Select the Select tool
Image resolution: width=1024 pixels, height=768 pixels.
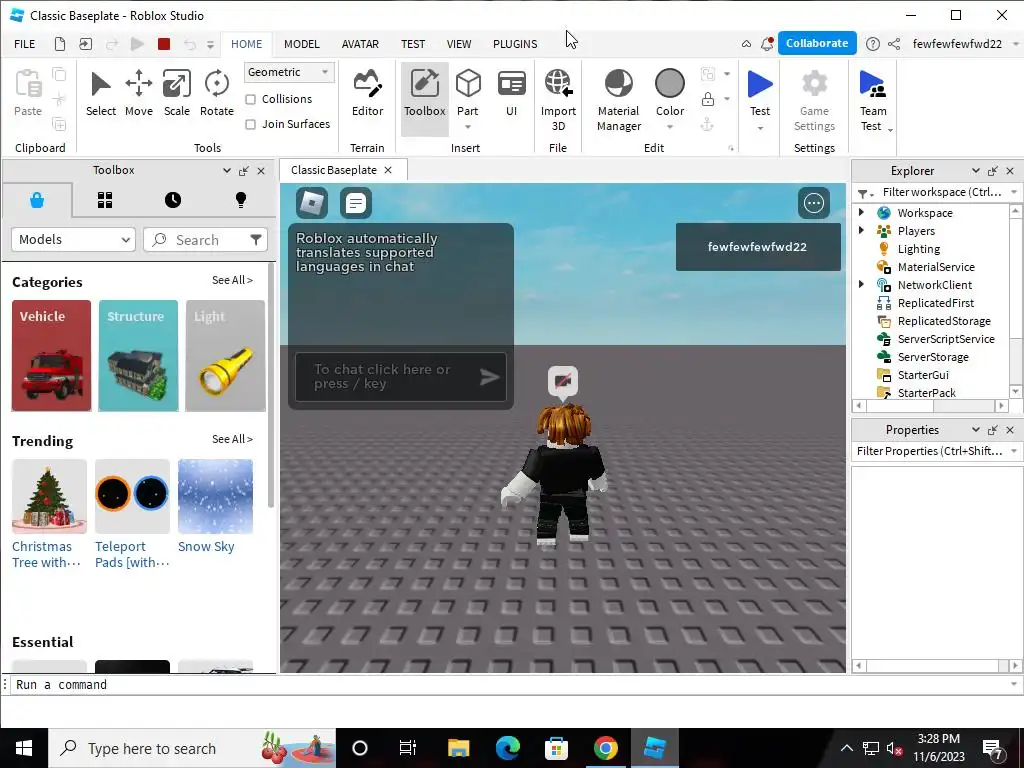point(101,93)
